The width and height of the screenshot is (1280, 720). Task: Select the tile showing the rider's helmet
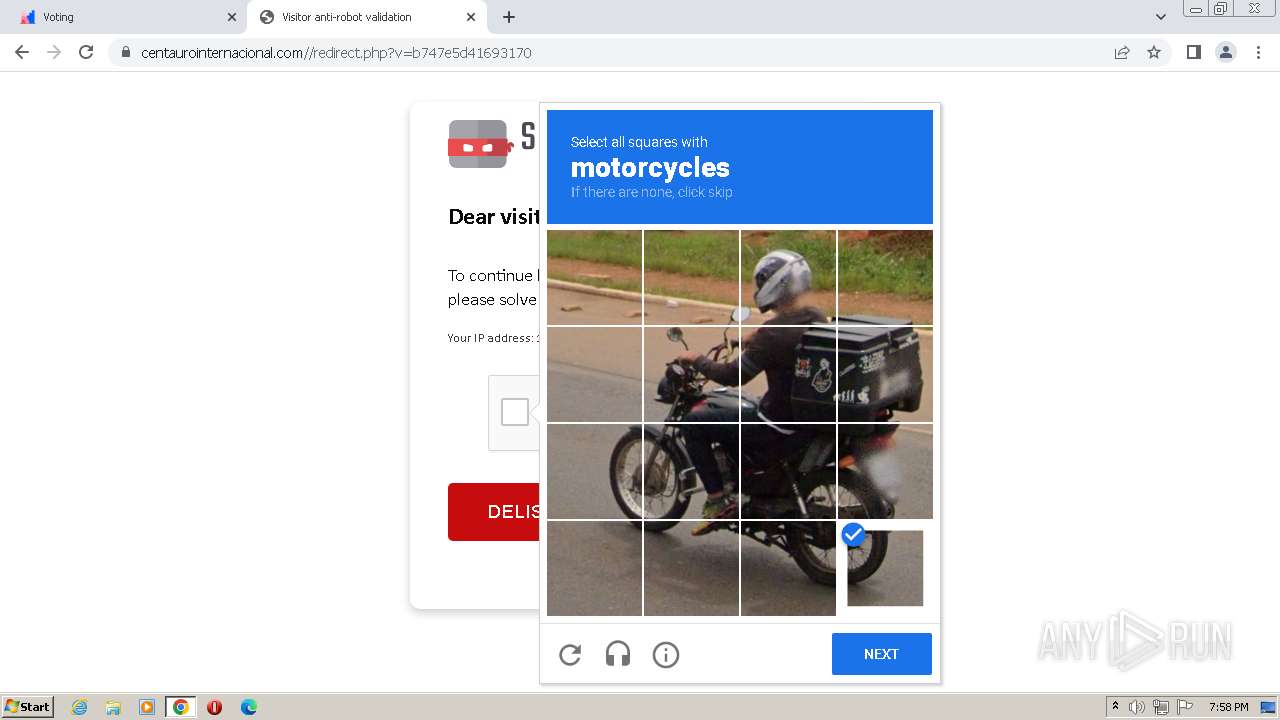click(x=788, y=277)
